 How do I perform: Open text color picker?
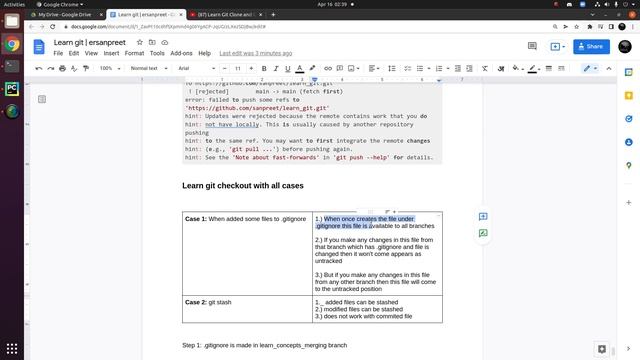click(x=300, y=68)
